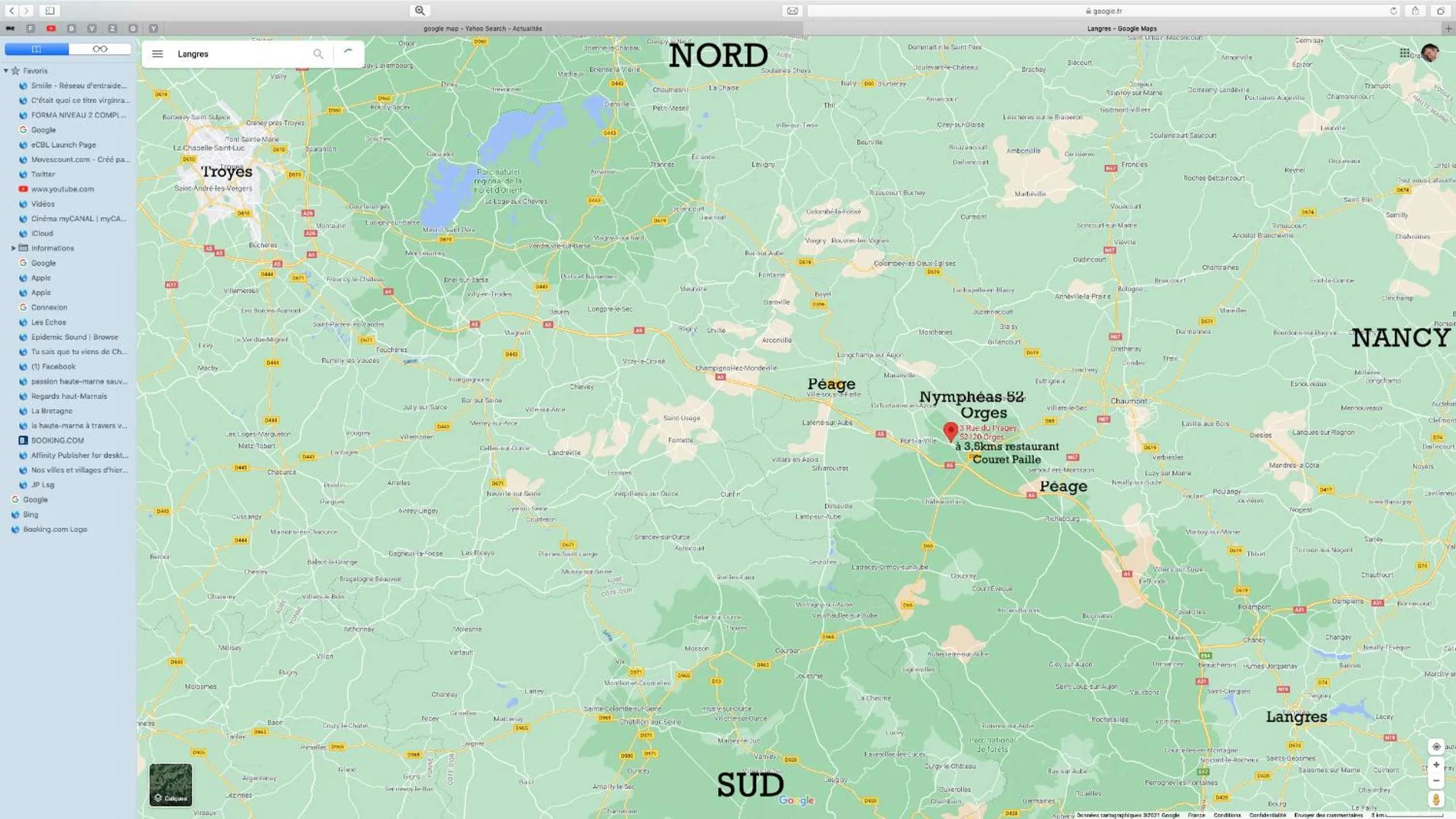Viewport: 1456px width, 819px height.
Task: Click the show my location button
Action: point(1436,747)
